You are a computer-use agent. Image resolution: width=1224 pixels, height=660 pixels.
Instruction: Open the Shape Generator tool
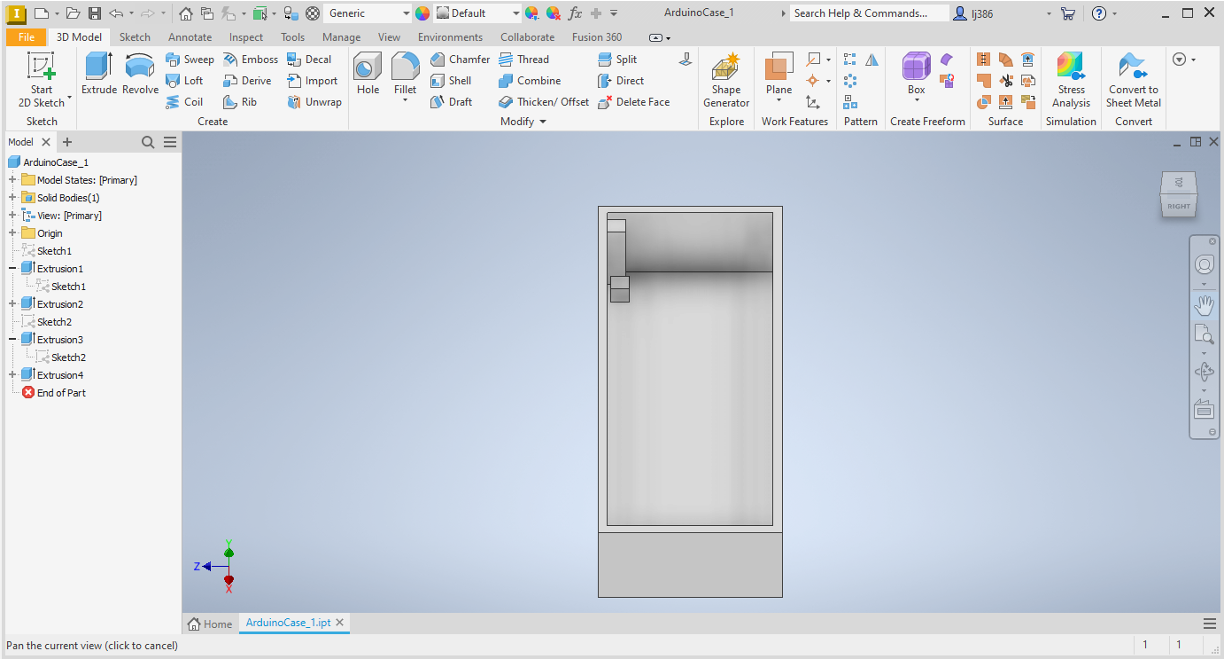click(726, 80)
